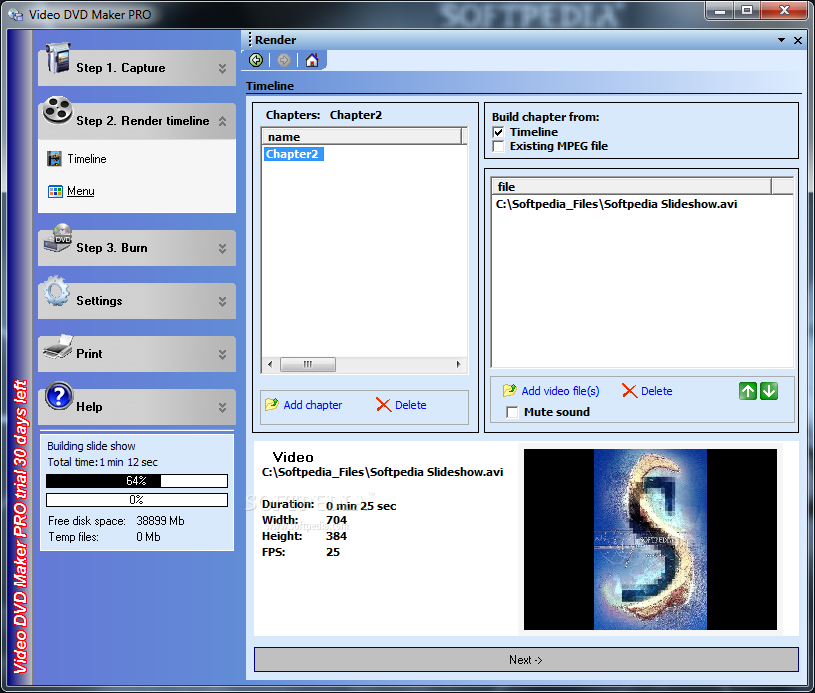Image resolution: width=815 pixels, height=693 pixels.
Task: Click the Add video file(s) link
Action: coord(560,391)
